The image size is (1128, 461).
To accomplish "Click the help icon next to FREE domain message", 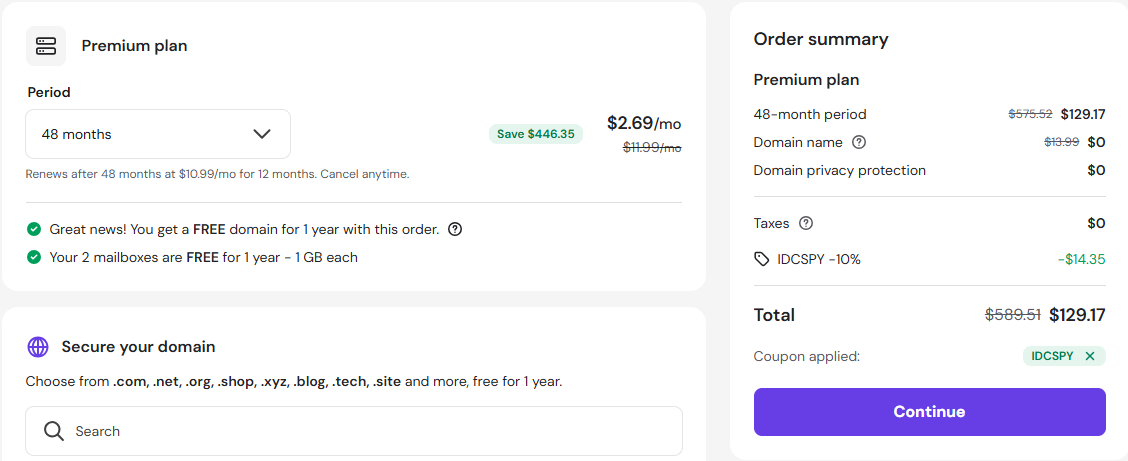I will coord(455,229).
